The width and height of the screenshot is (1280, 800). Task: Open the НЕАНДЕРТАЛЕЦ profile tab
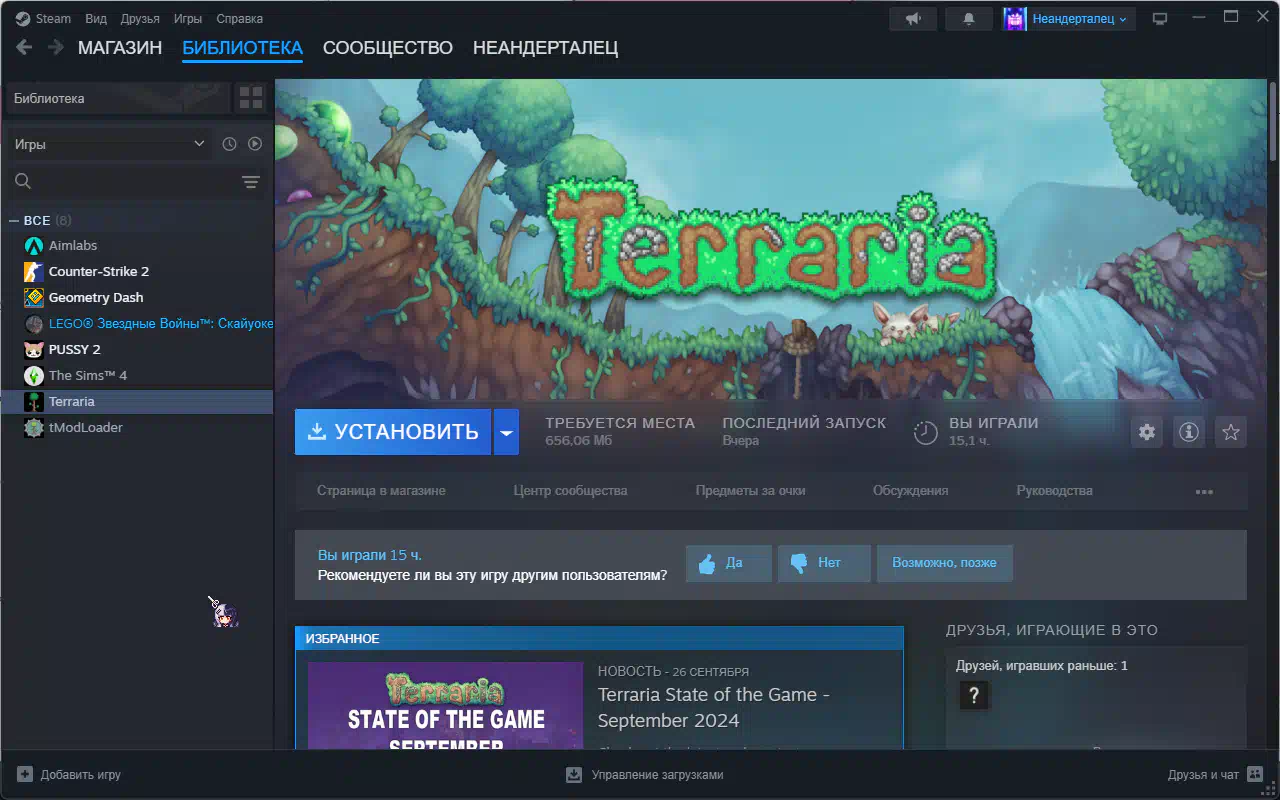tap(546, 48)
